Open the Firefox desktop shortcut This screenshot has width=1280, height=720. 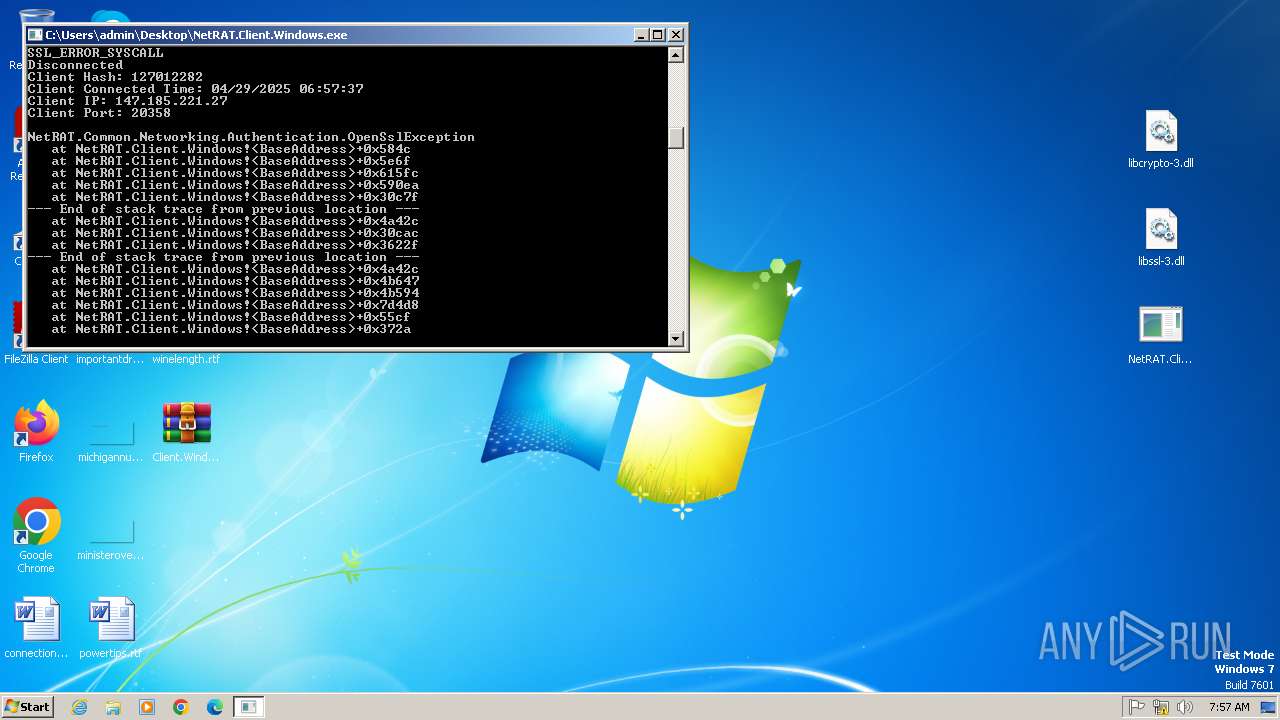pyautogui.click(x=36, y=432)
